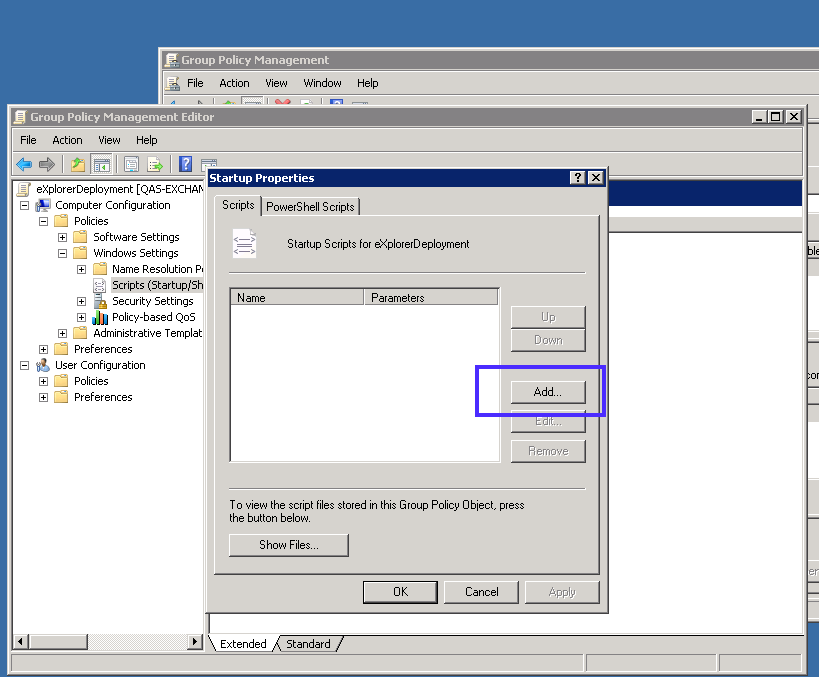The width and height of the screenshot is (819, 677).
Task: Switch to the Standard view tab
Action: click(308, 644)
